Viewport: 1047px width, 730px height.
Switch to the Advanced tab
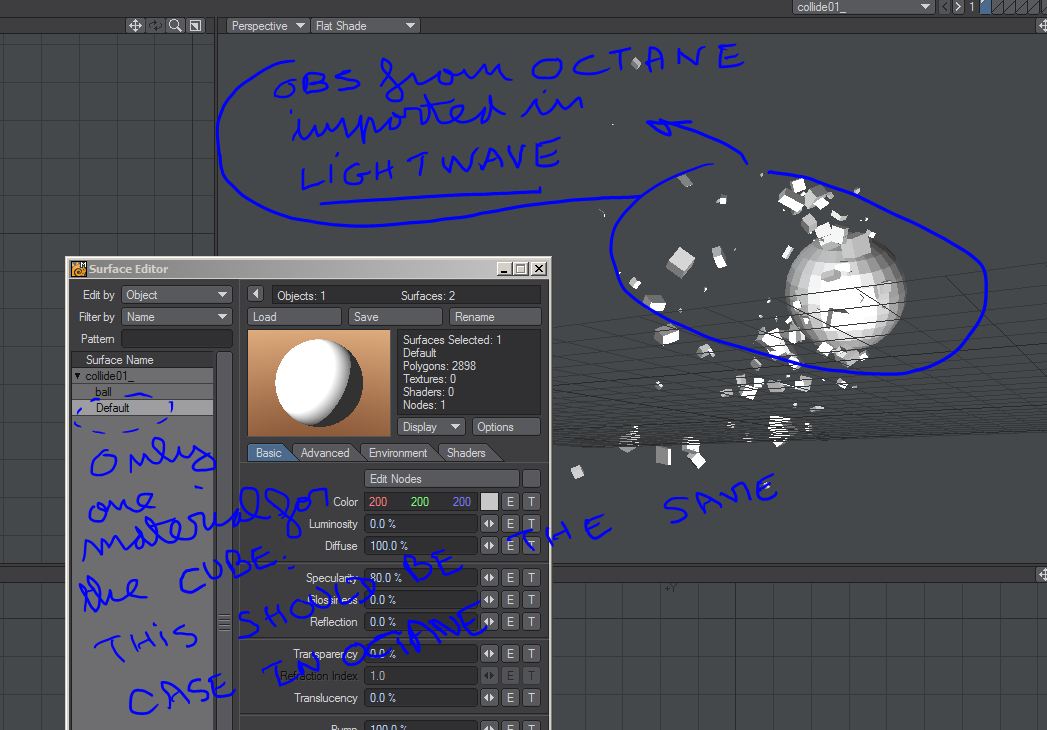325,453
